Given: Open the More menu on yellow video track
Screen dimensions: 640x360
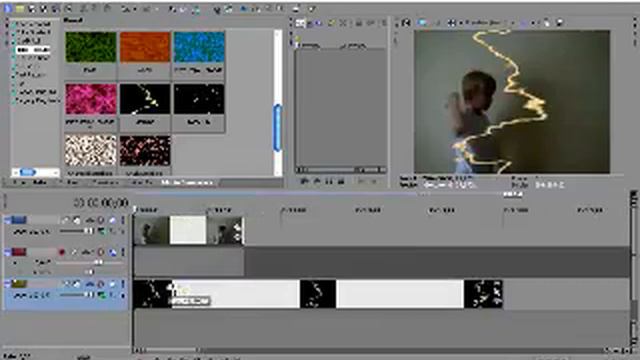Looking at the screenshot, I should [x=123, y=284].
